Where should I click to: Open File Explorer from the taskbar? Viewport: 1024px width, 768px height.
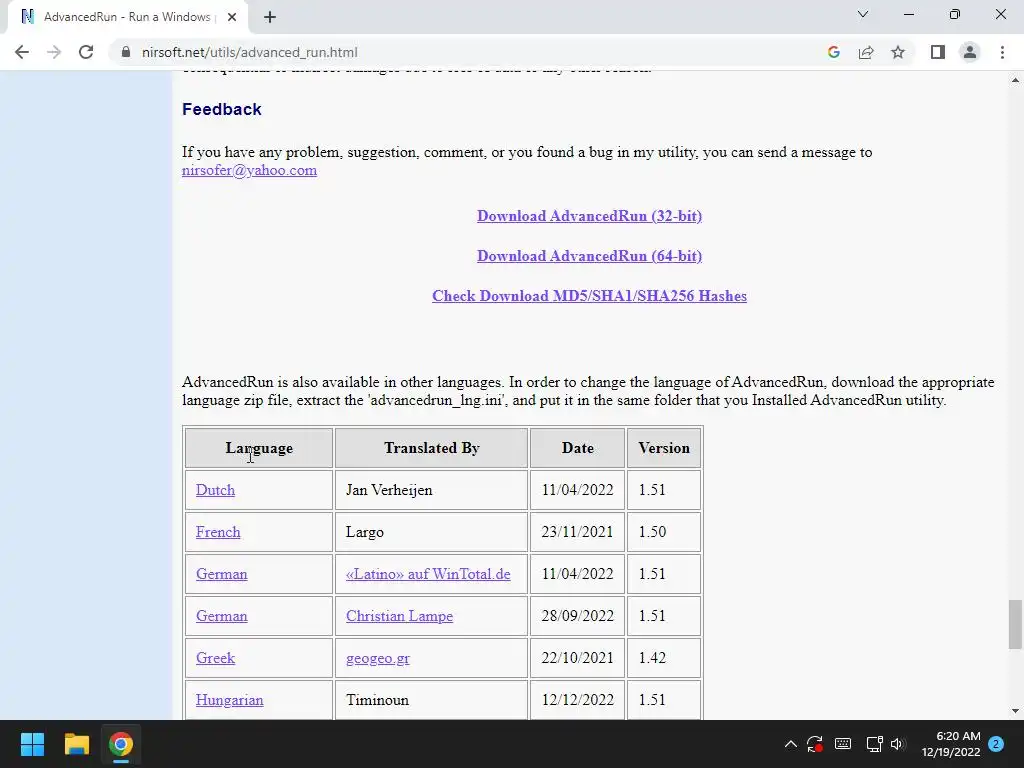(76, 744)
